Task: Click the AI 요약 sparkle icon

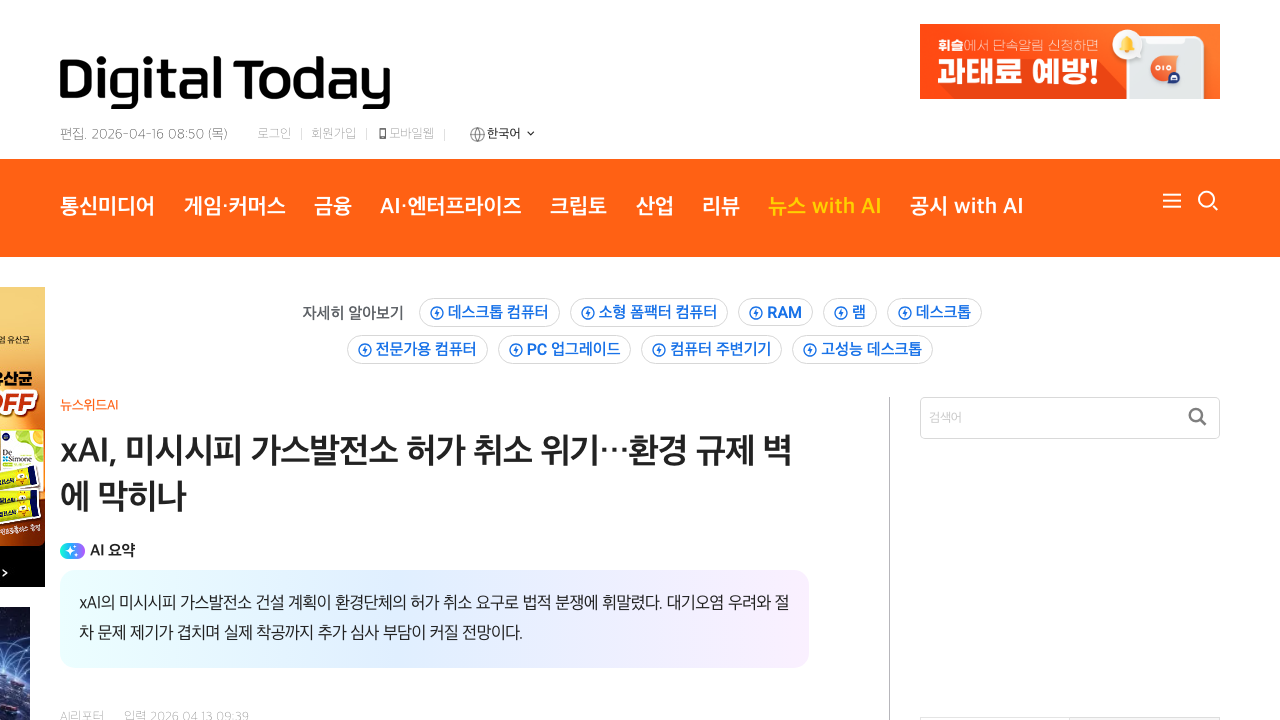Action: [x=72, y=551]
